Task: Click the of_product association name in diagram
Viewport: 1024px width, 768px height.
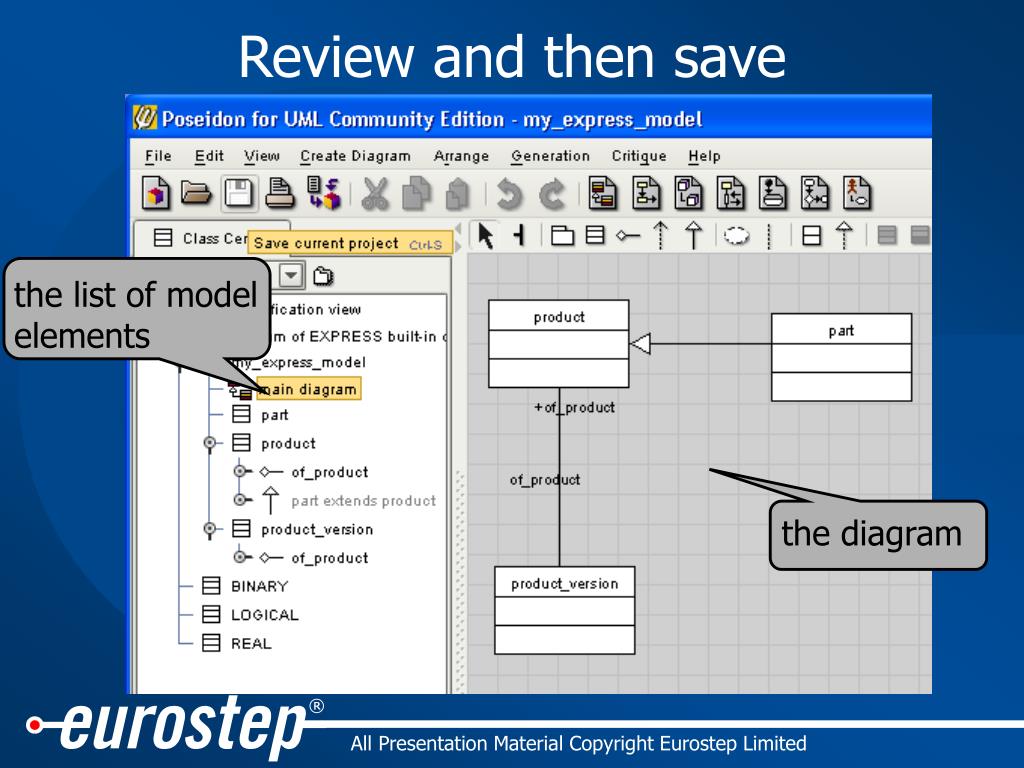Action: 545,479
